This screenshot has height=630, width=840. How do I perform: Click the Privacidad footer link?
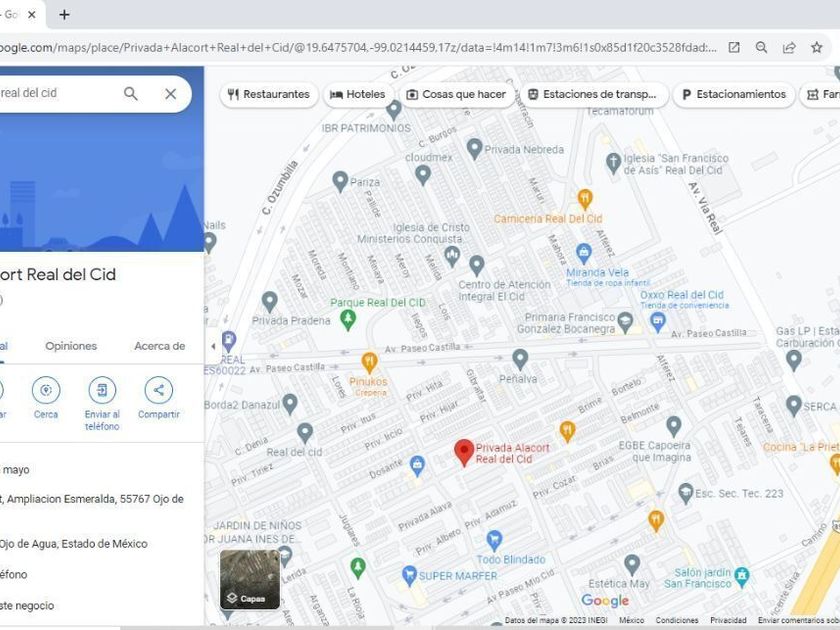(728, 620)
